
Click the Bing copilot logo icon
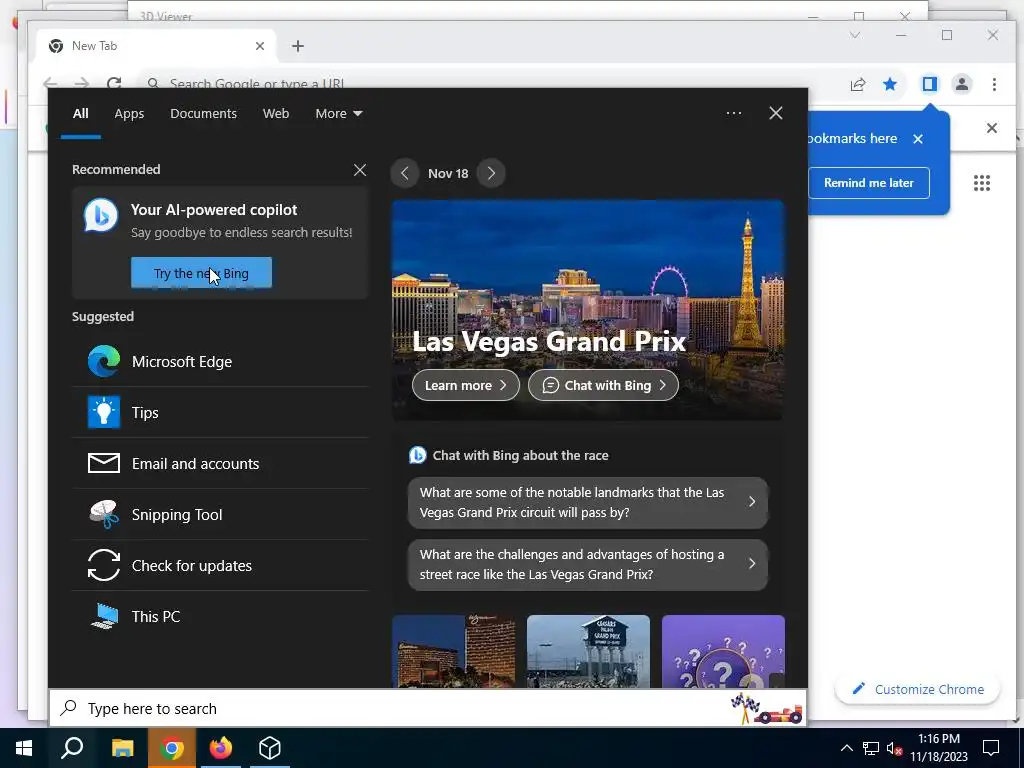[101, 215]
